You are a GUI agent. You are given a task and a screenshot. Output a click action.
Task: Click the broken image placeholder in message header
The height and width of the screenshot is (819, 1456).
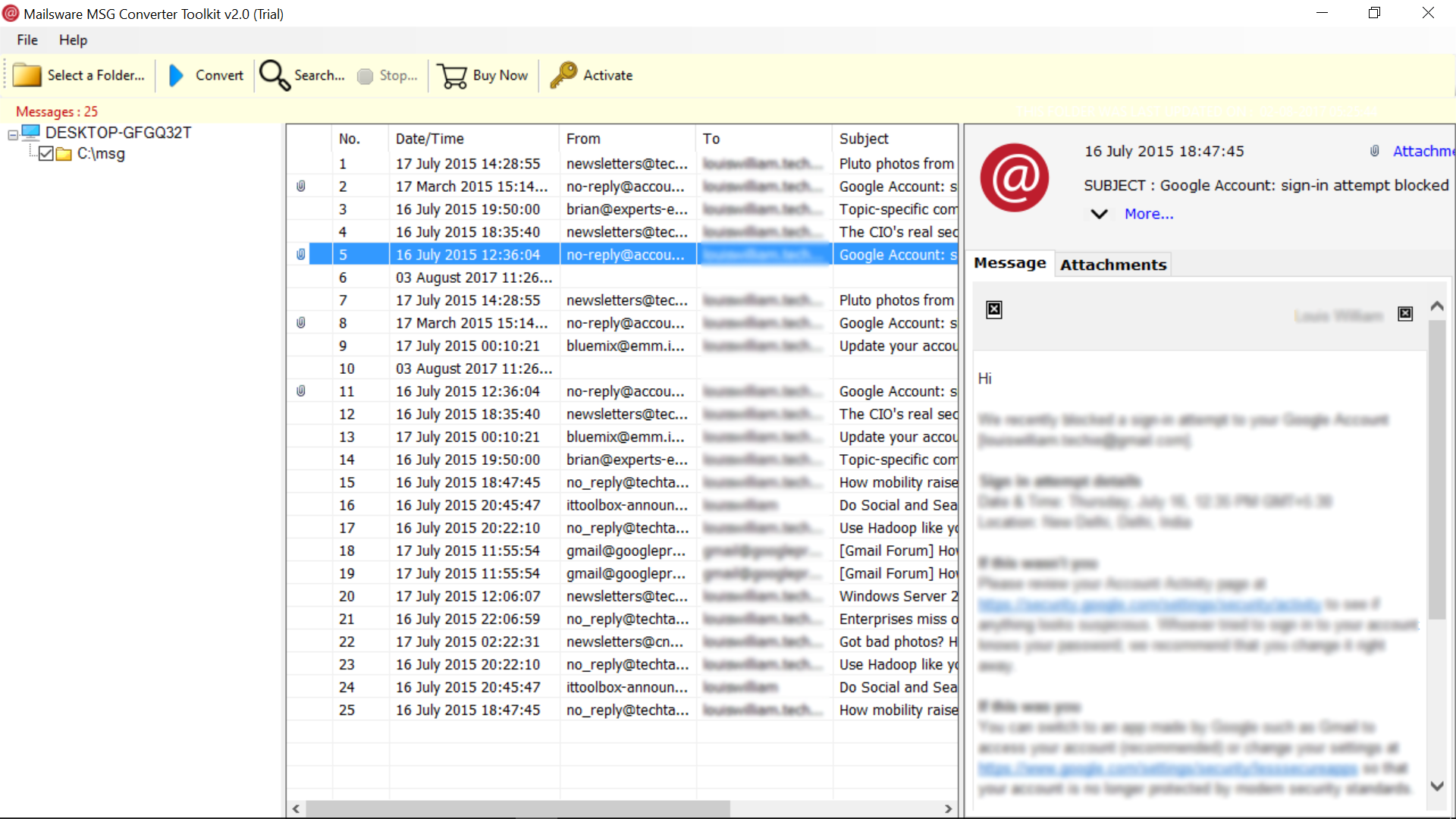[x=994, y=309]
